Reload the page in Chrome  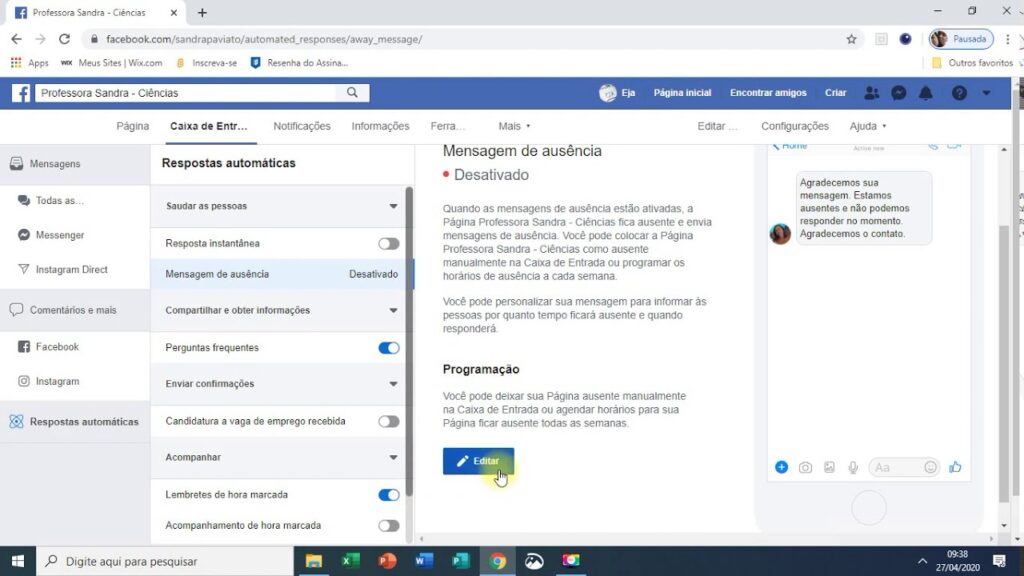(64, 39)
